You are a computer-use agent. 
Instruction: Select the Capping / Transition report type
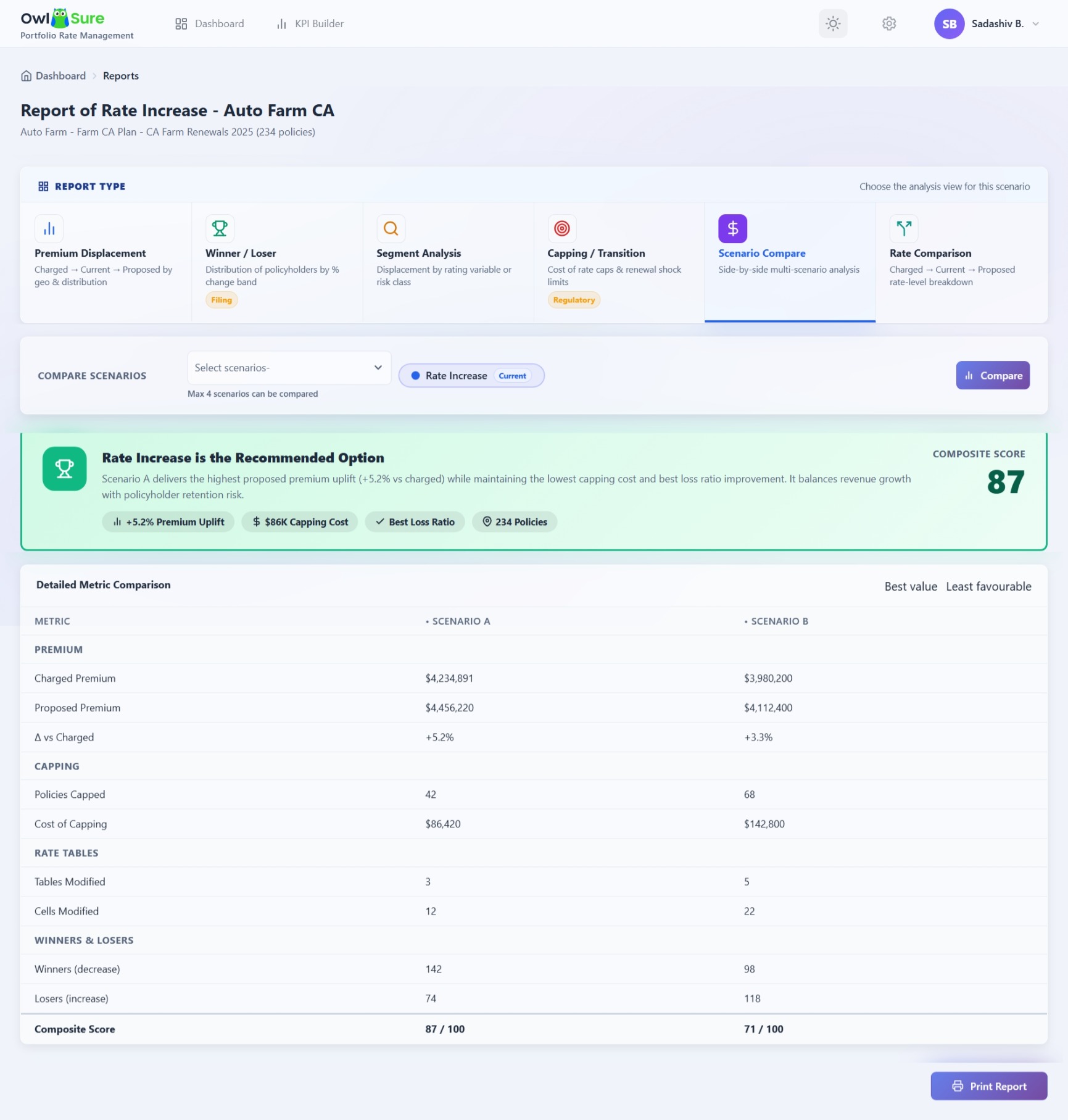[x=619, y=262]
